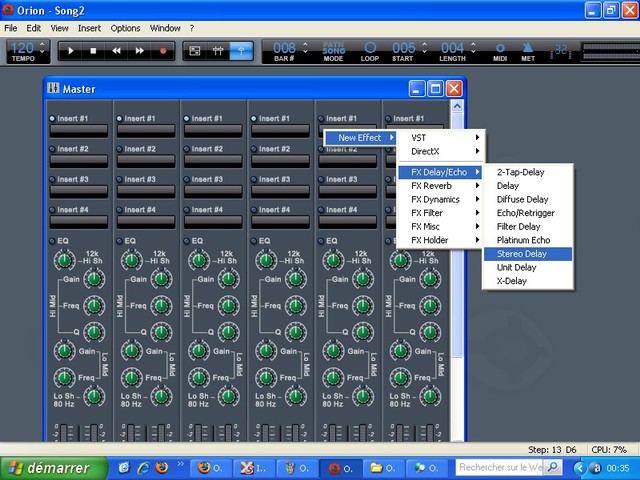Click the 12k Hi Sh knob, first channel
The width and height of the screenshot is (640, 480).
coord(64,260)
